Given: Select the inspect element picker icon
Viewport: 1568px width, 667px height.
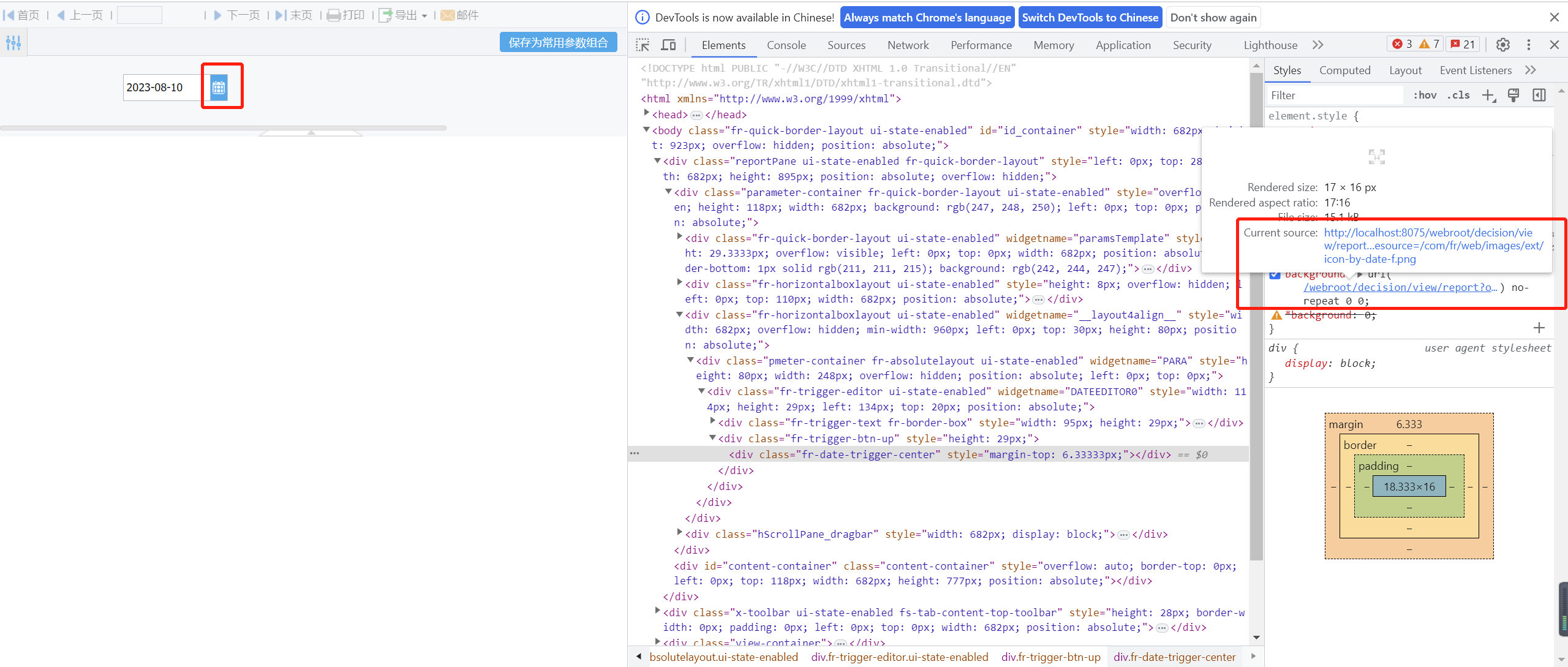Looking at the screenshot, I should (643, 45).
